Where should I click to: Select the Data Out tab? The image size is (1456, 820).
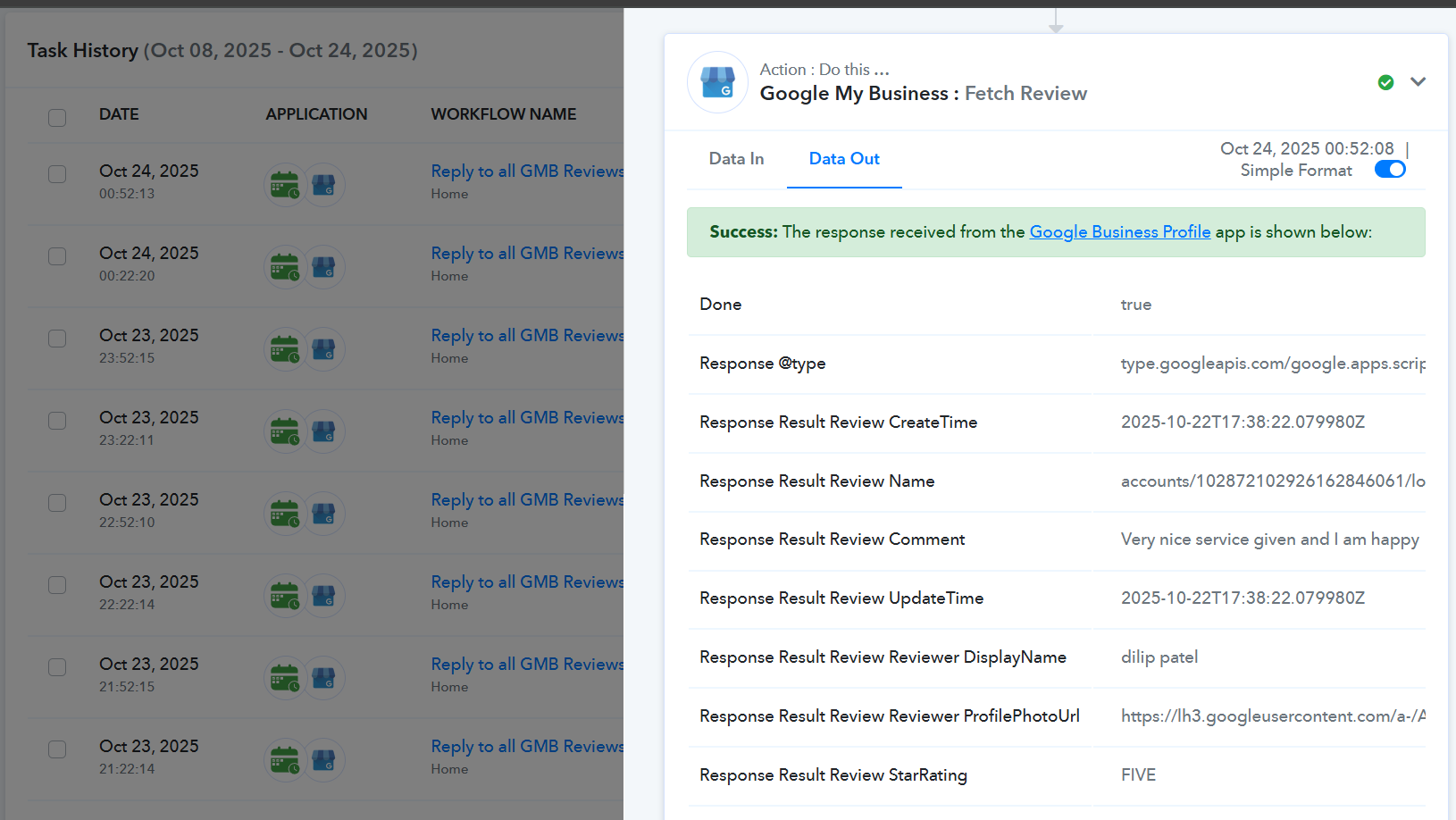coord(844,159)
